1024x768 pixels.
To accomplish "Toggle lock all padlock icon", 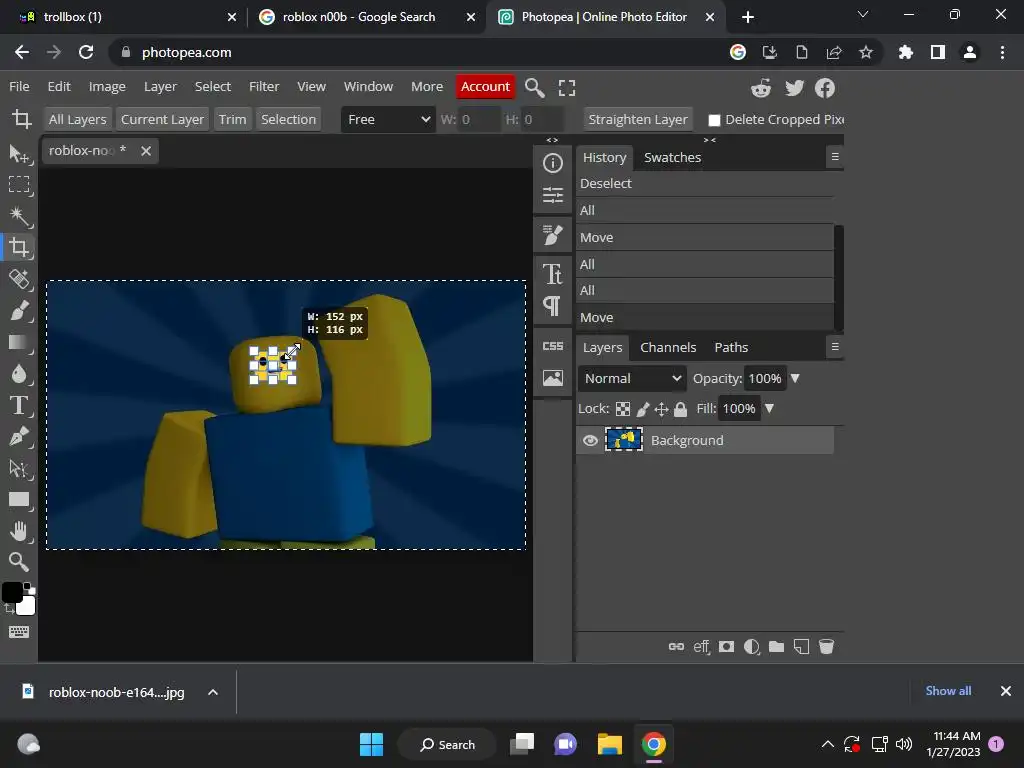I will tap(680, 409).
